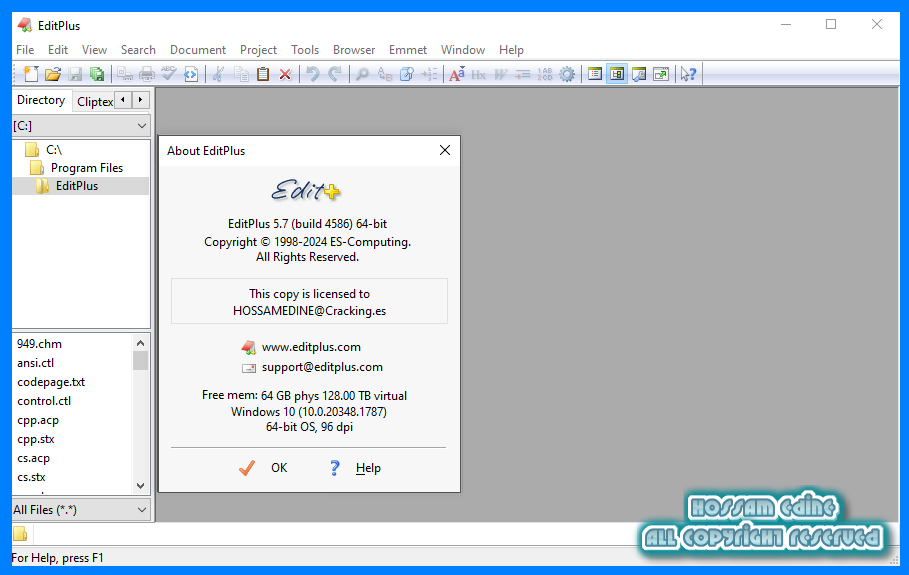Click the context help arrow-question icon
This screenshot has width=909, height=575.
coord(688,74)
